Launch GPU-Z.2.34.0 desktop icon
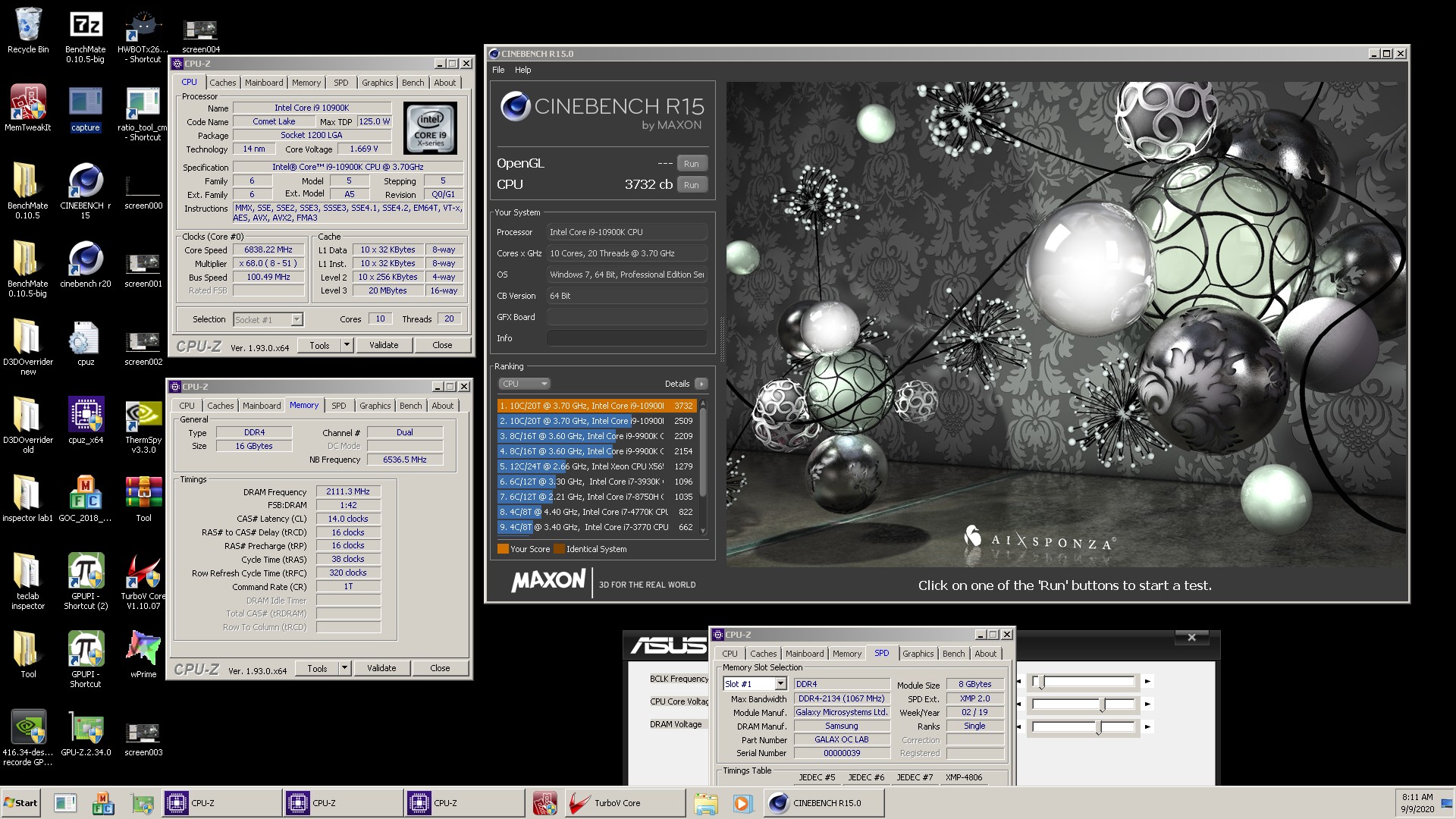Image resolution: width=1456 pixels, height=819 pixels. (x=86, y=733)
